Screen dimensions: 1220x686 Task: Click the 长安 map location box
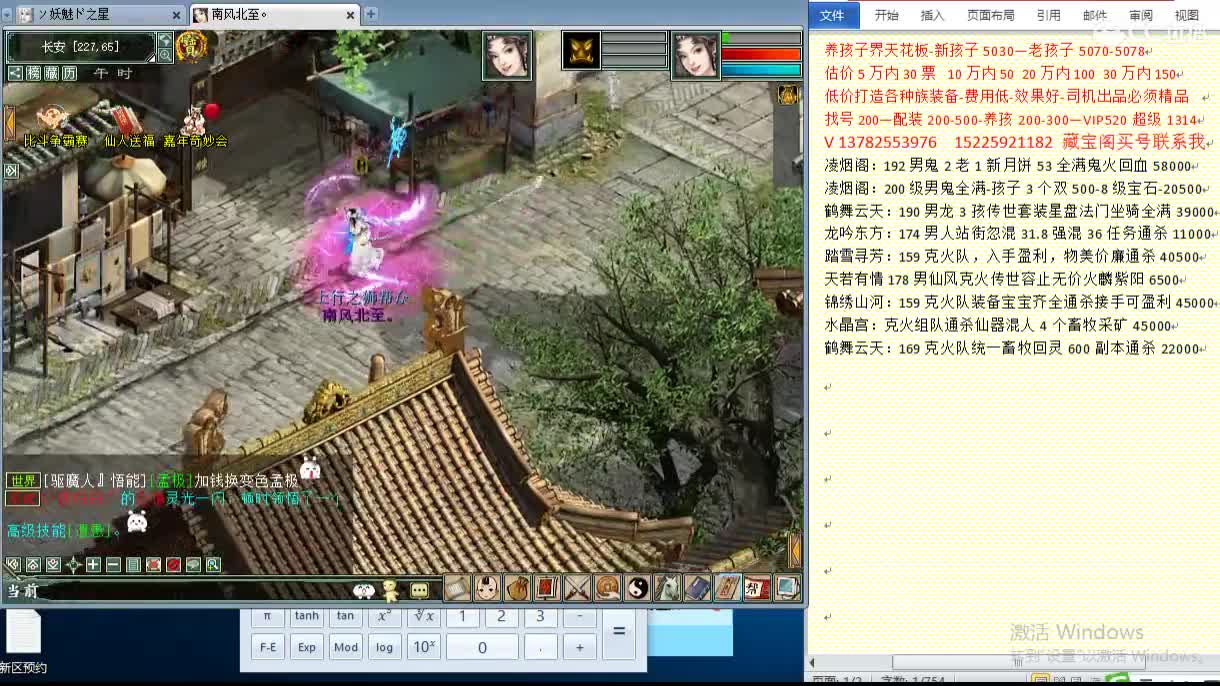[x=81, y=47]
